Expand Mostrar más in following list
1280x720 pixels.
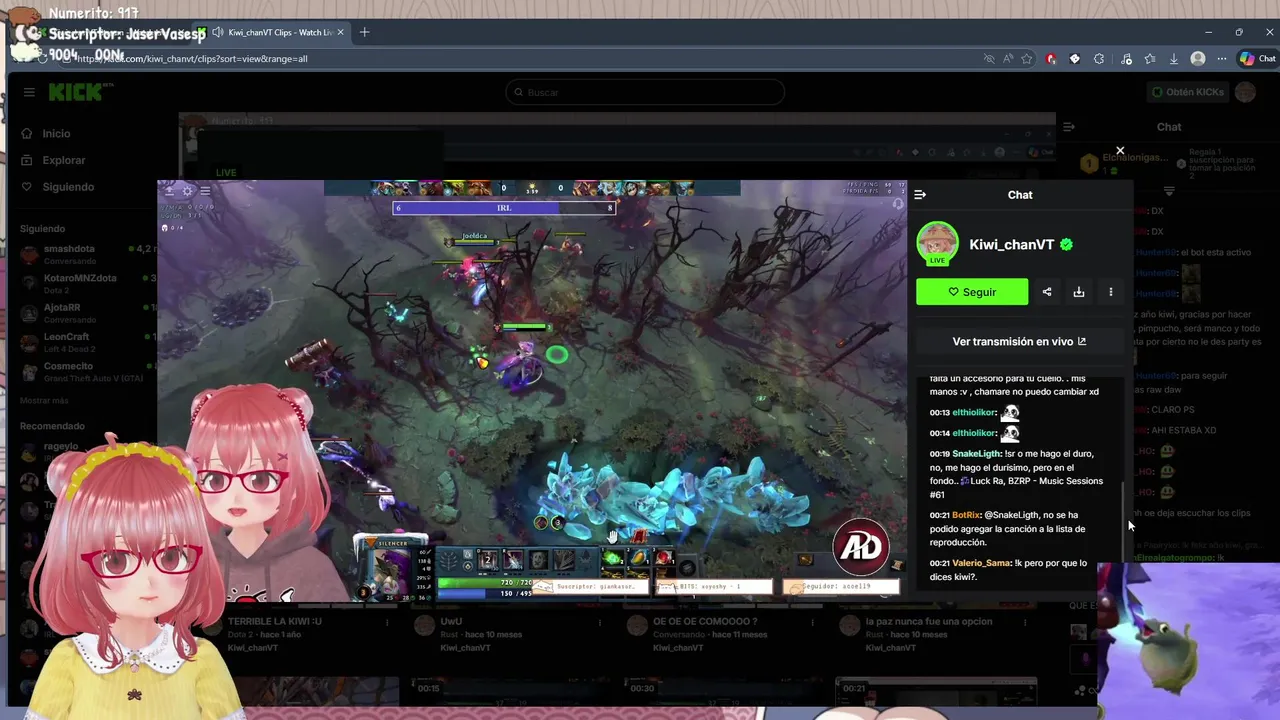pos(44,401)
